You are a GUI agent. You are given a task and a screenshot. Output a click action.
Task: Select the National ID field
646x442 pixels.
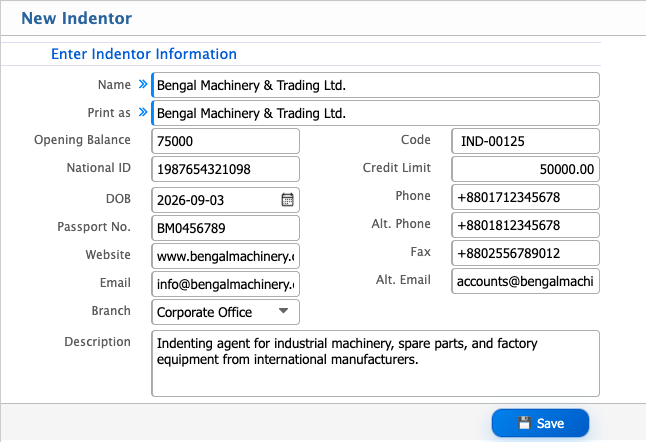[225, 169]
